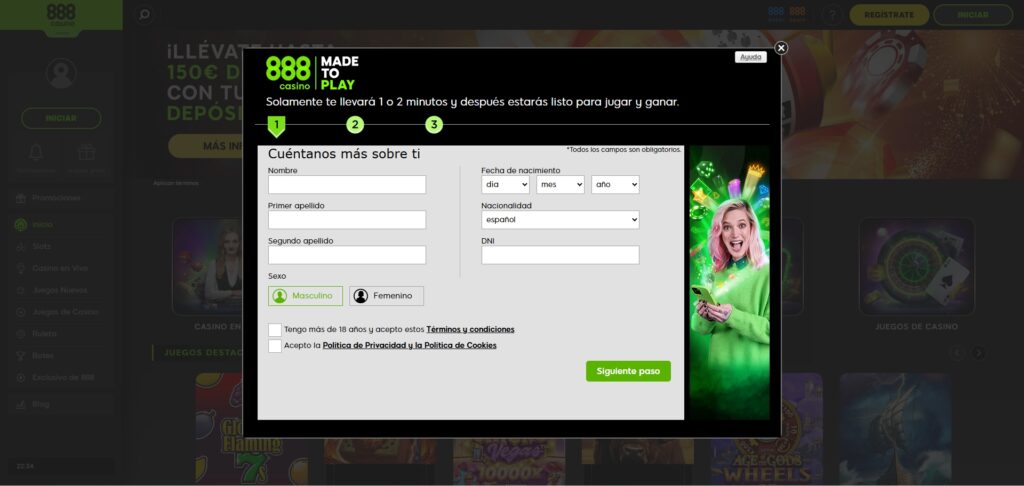The height and width of the screenshot is (486, 1024).
Task: Check the privacy policy acceptance checkbox
Action: click(275, 346)
